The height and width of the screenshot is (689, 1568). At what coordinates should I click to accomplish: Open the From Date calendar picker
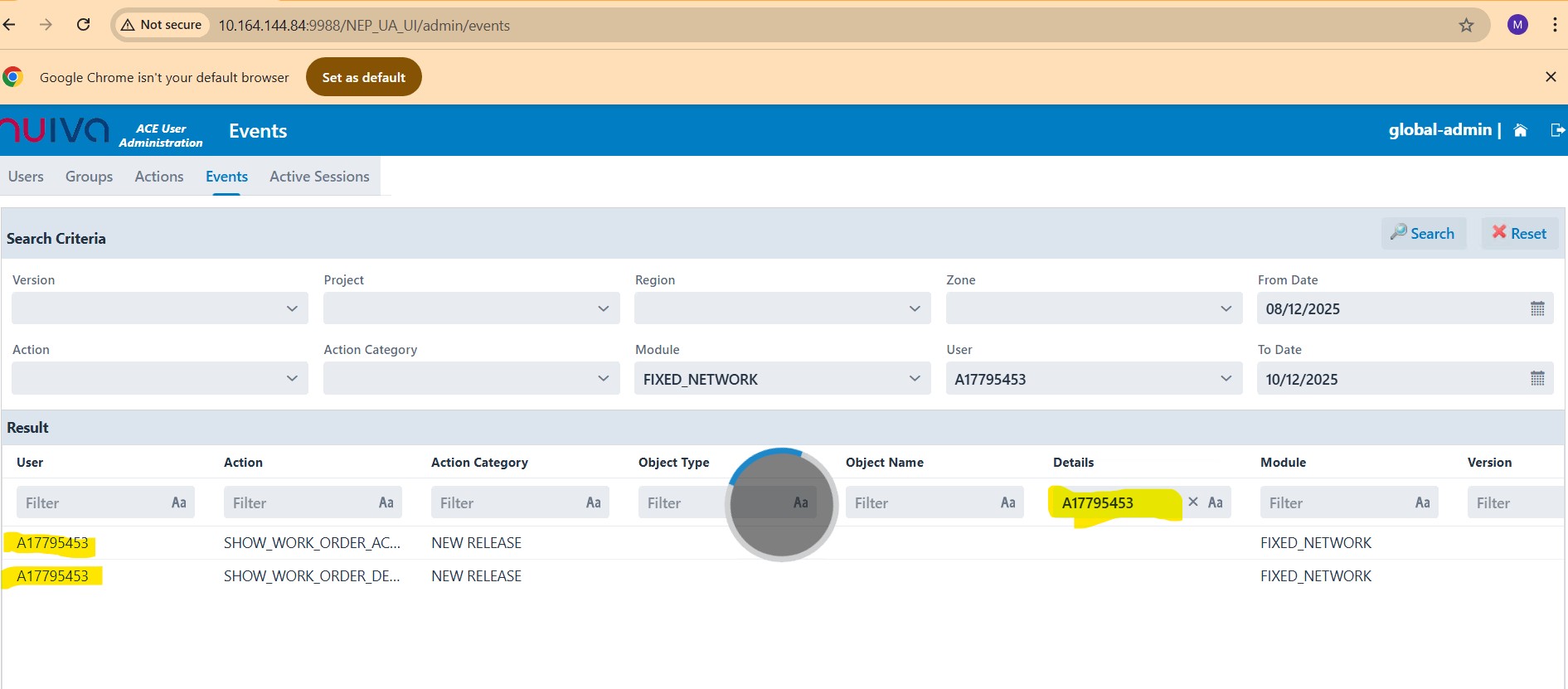click(1536, 308)
